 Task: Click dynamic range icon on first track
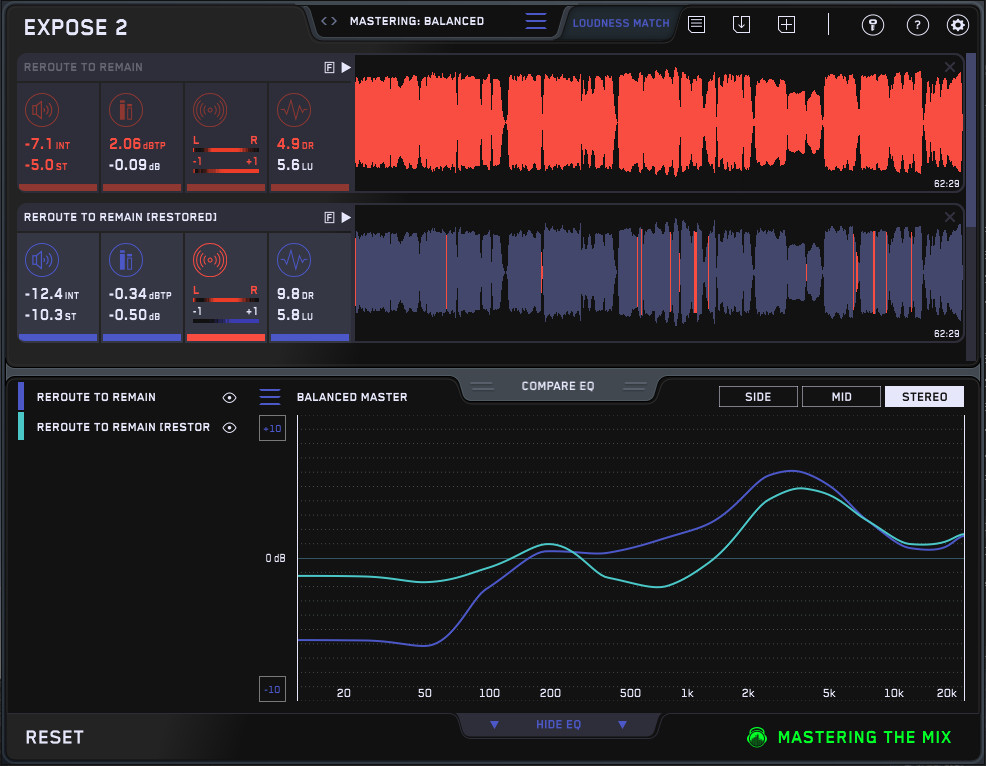click(x=293, y=110)
